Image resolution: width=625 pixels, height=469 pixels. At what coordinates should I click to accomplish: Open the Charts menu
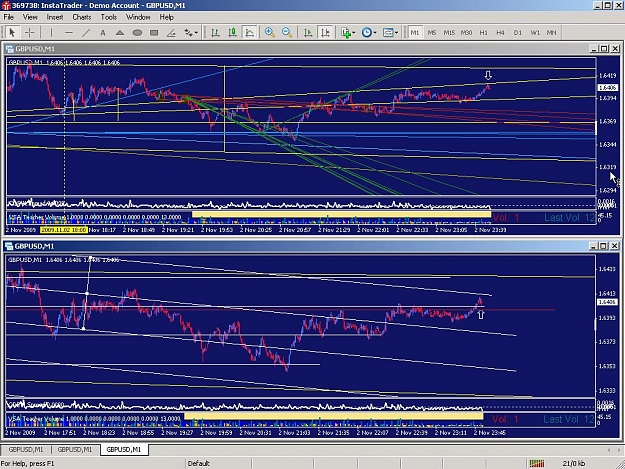tap(82, 17)
